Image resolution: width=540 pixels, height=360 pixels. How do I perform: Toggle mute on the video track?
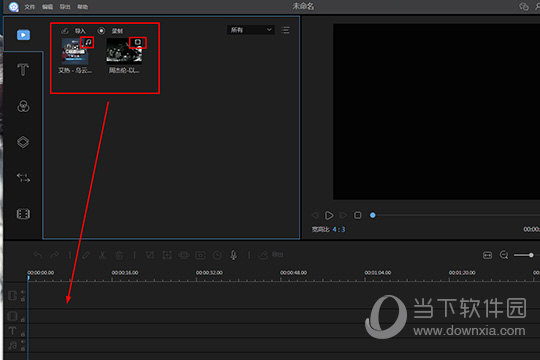[23, 292]
